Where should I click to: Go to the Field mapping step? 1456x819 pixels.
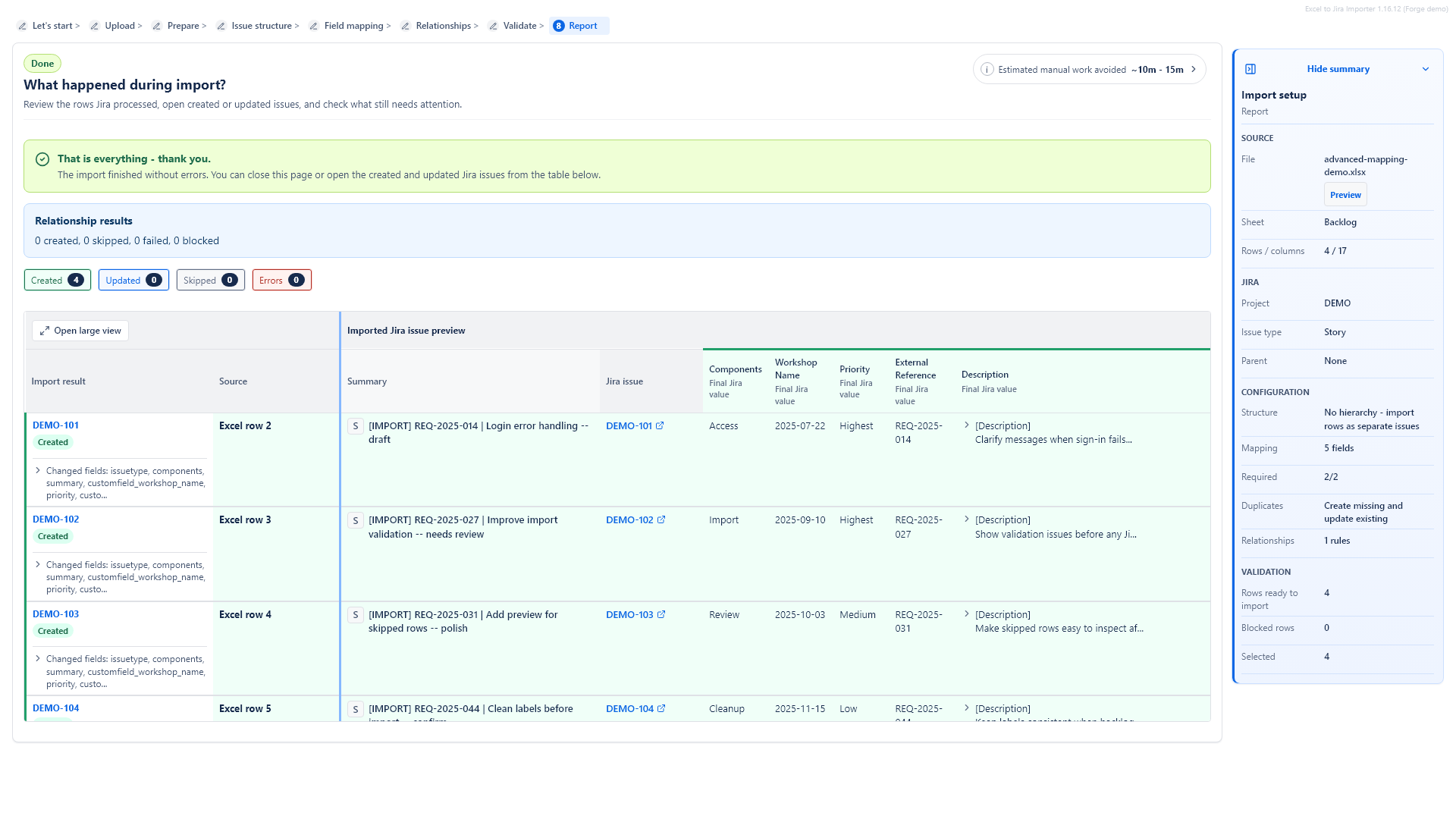(353, 26)
